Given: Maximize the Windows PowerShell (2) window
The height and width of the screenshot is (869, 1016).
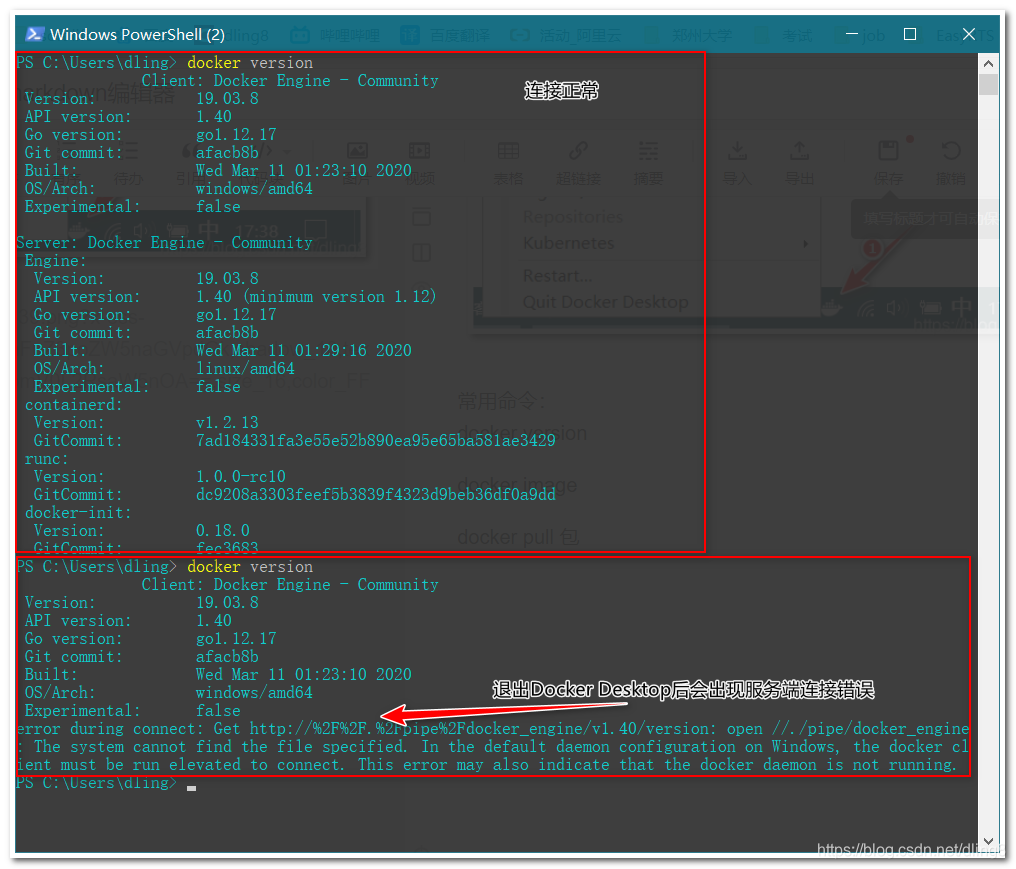Looking at the screenshot, I should pyautogui.click(x=910, y=34).
